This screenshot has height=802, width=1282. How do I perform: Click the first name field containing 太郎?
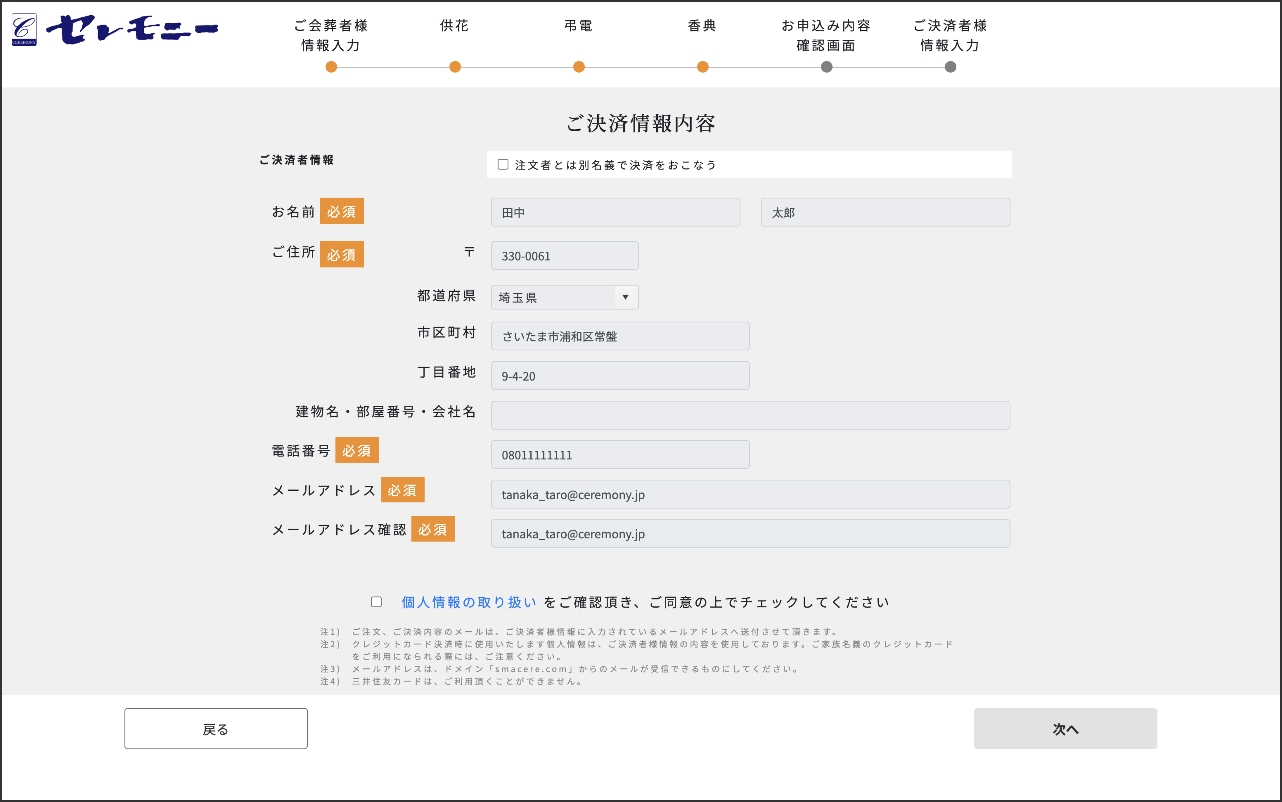coord(885,213)
